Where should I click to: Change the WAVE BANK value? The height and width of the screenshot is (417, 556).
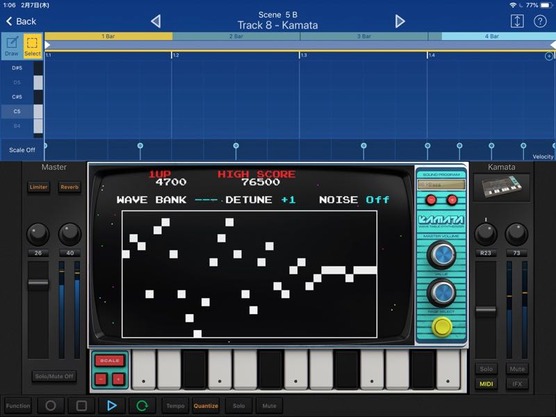pos(206,200)
